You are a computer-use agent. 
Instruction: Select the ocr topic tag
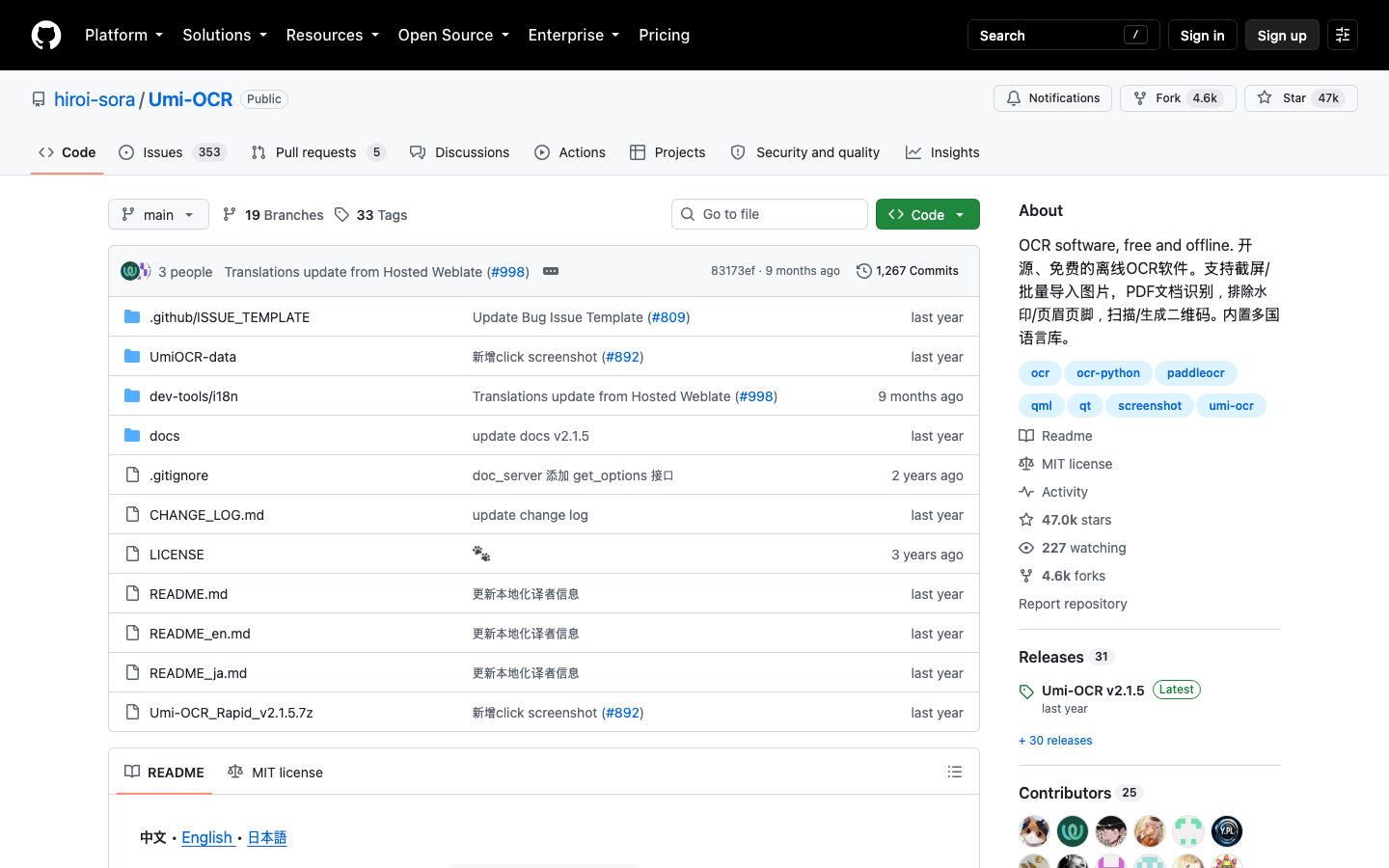pyautogui.click(x=1040, y=373)
